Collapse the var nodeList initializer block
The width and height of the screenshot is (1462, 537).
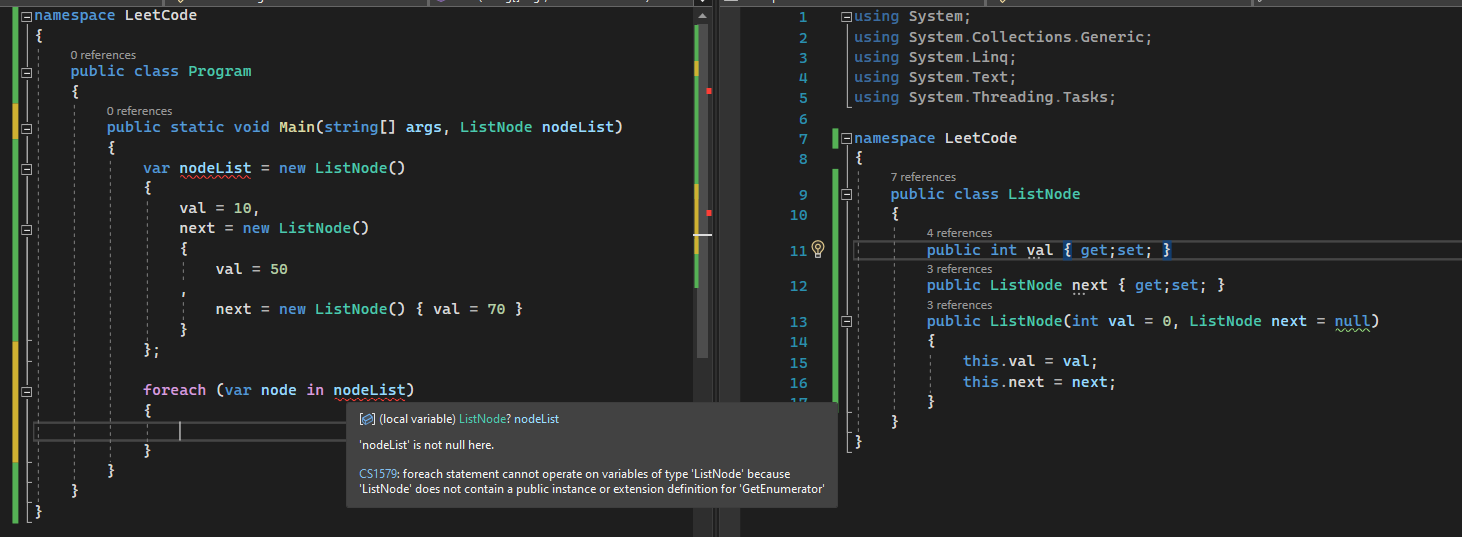click(26, 168)
